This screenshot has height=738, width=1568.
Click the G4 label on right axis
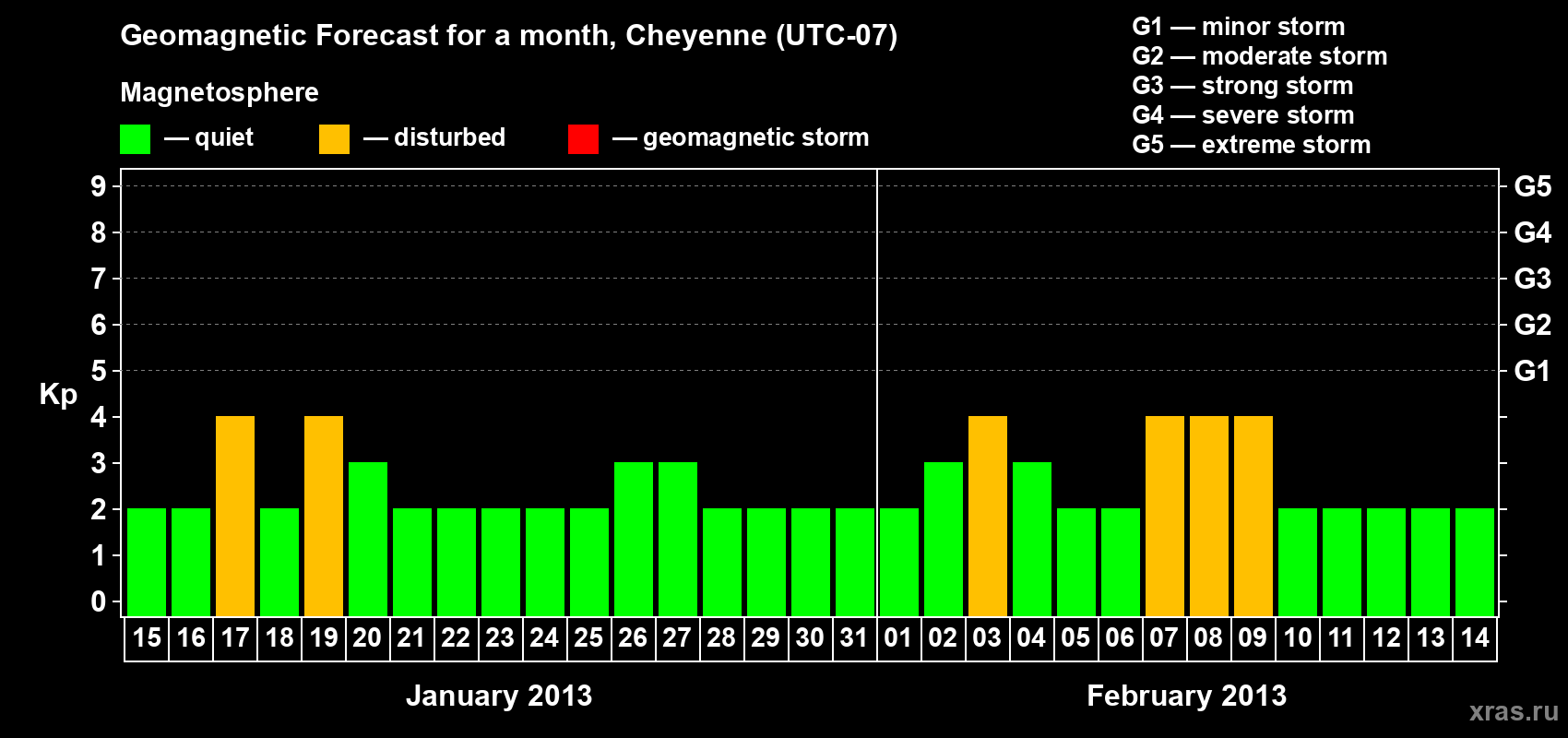coord(1533,232)
